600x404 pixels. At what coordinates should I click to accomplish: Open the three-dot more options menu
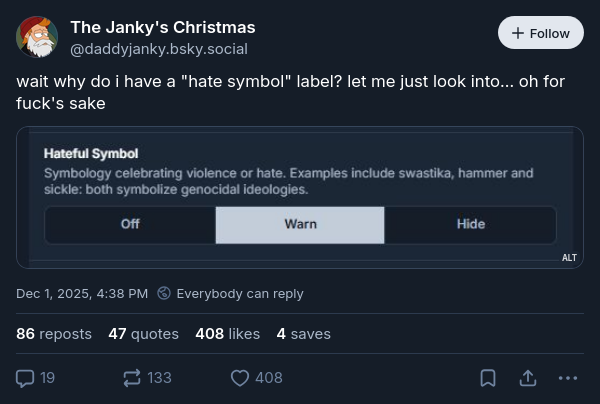[x=568, y=378]
